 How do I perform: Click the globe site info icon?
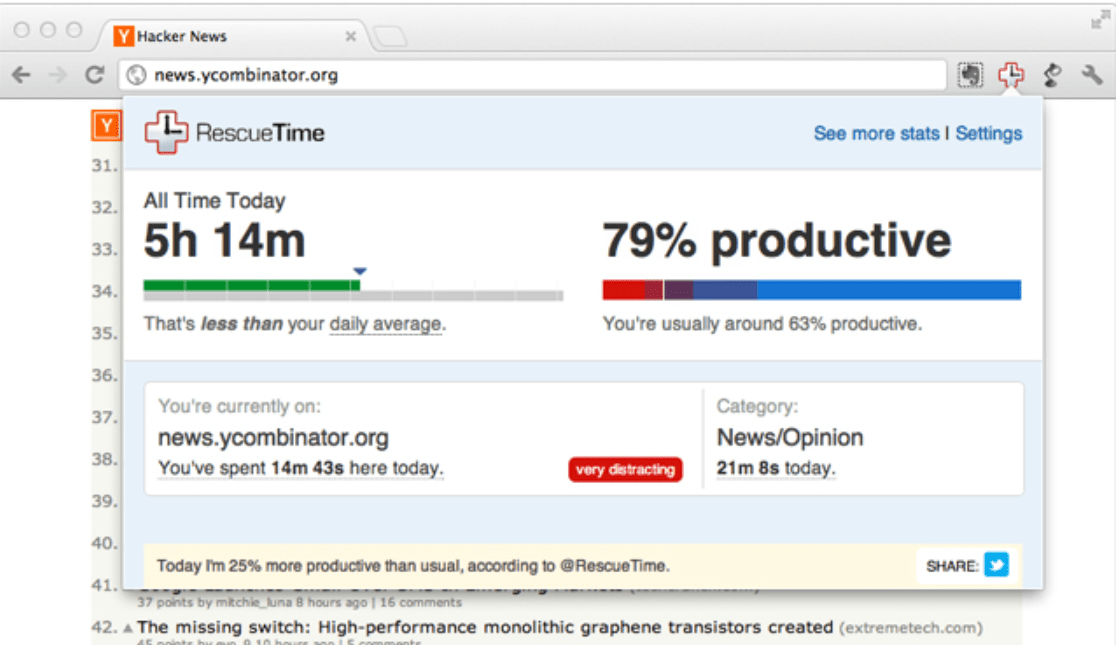click(137, 75)
